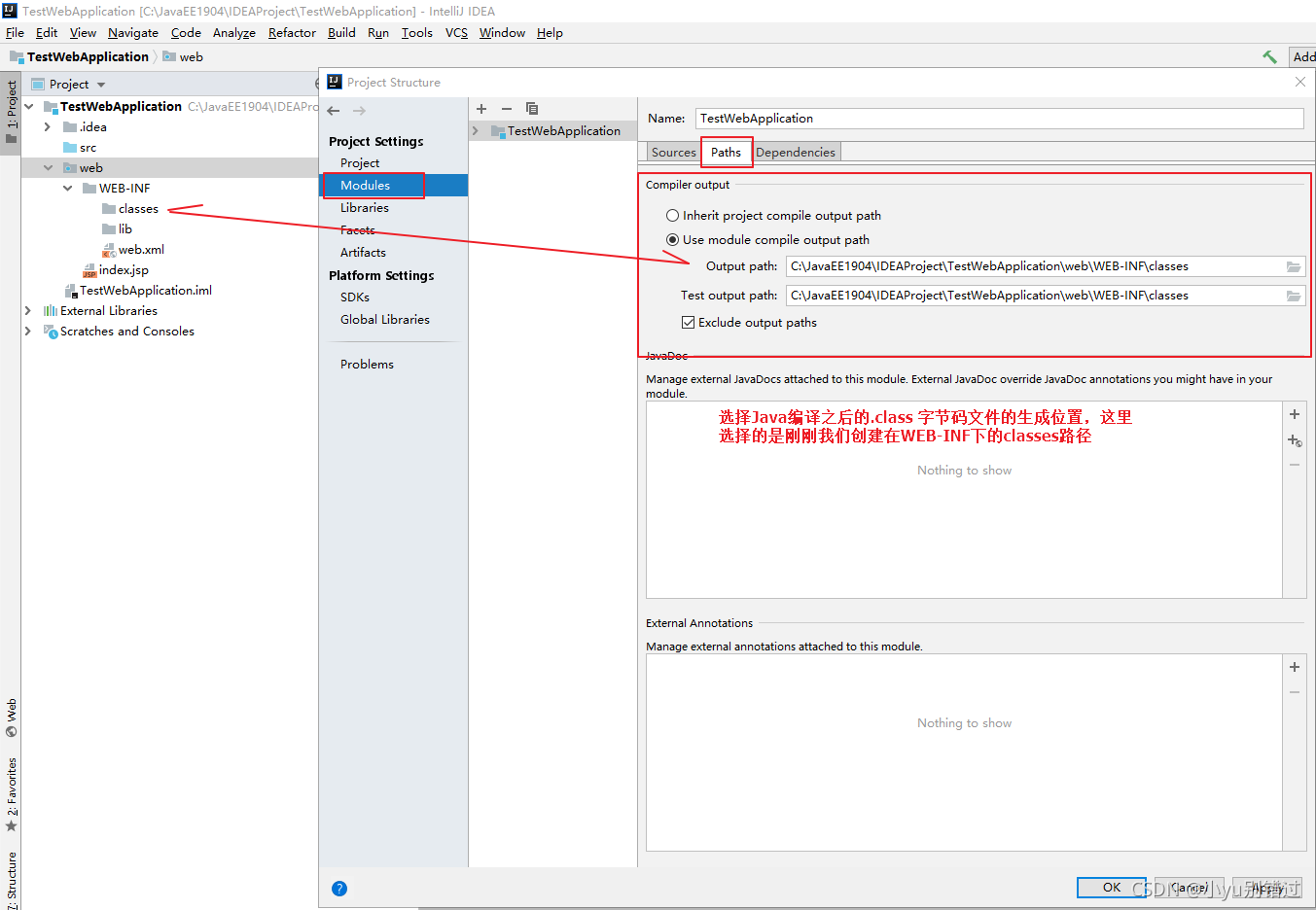The height and width of the screenshot is (910, 1316).
Task: Browse folder for Output path
Action: tap(1294, 266)
